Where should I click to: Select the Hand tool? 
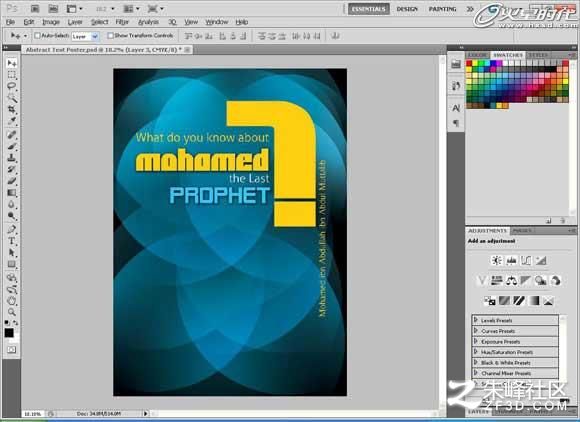[12, 301]
